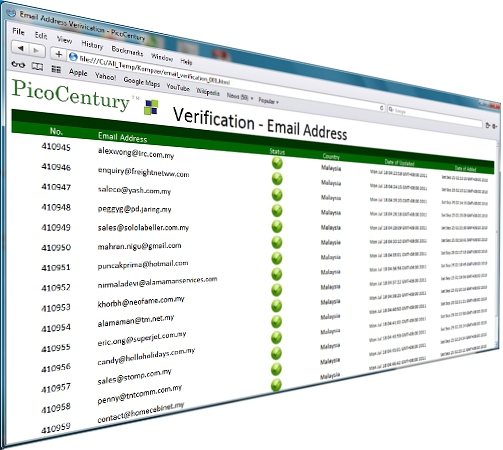
Task: Show all bookmarks via the open-book icon
Action: pyautogui.click(x=37, y=67)
